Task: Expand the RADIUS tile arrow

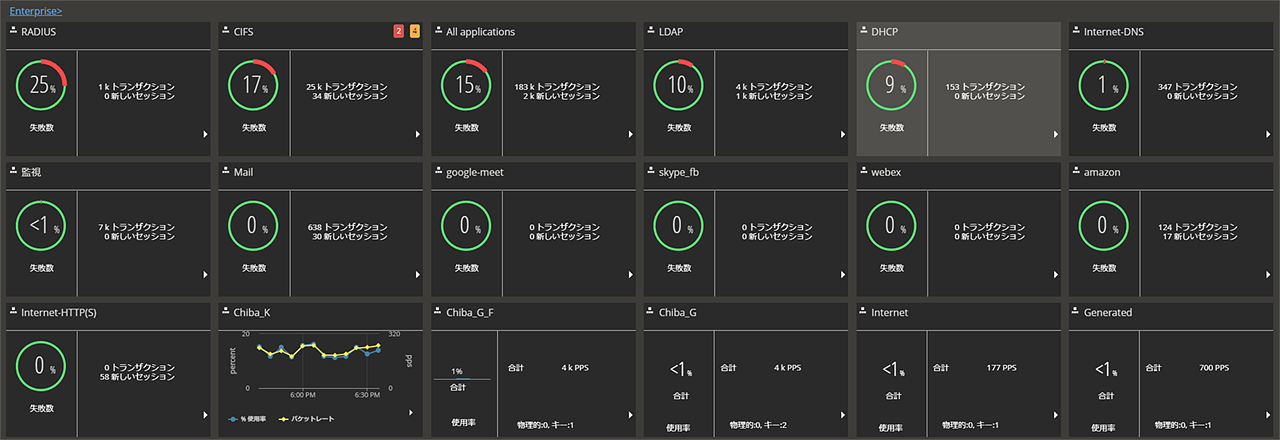Action: (x=205, y=134)
